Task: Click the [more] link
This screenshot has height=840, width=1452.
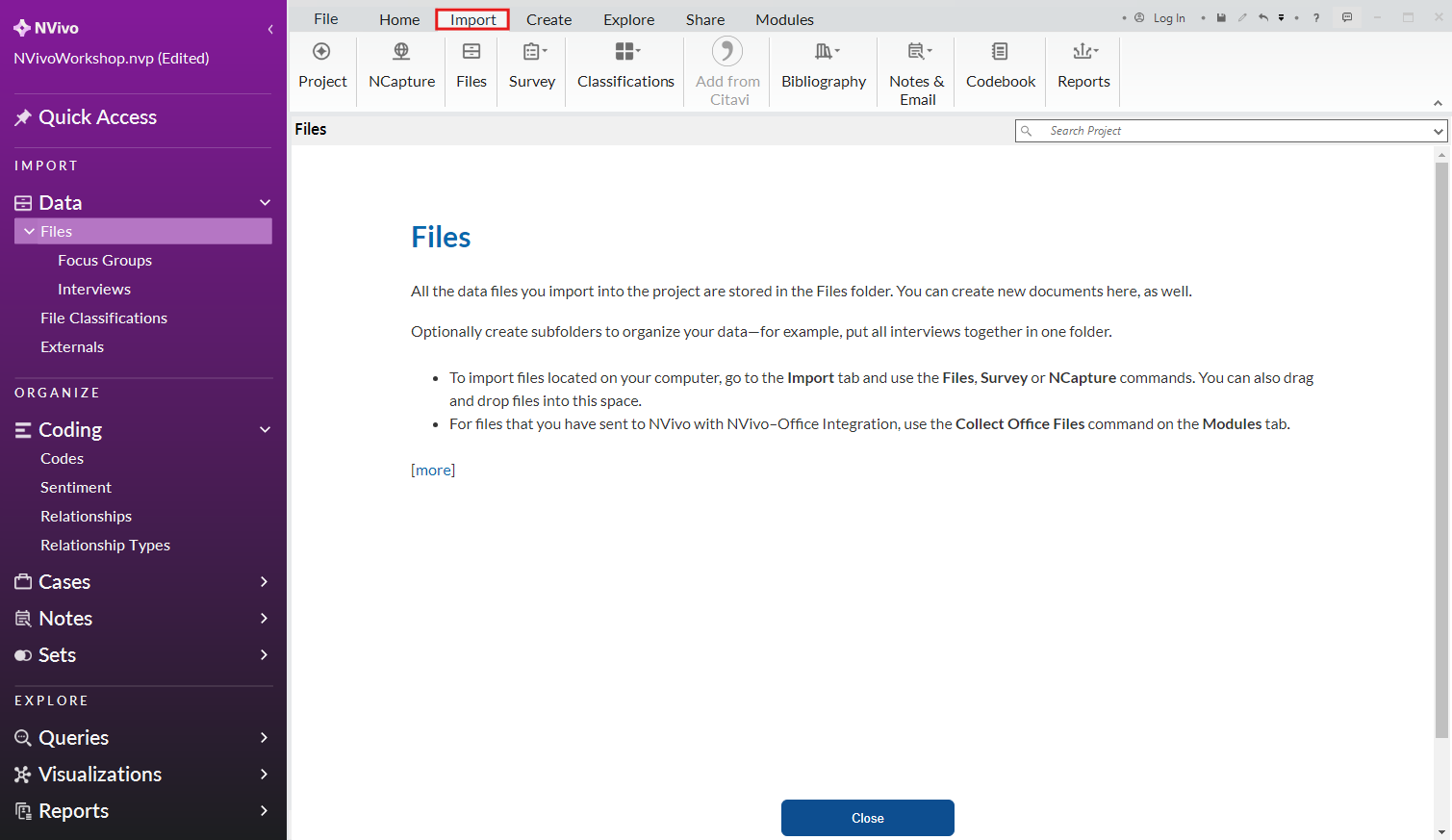Action: (433, 470)
